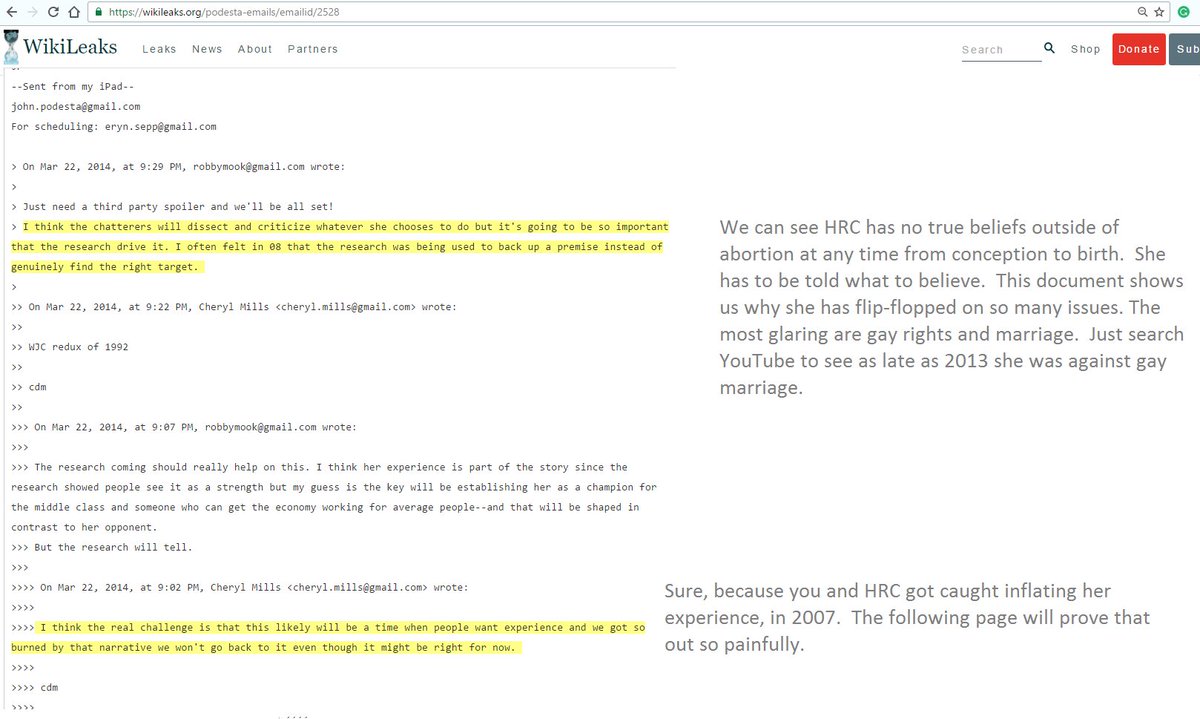Visit the Shop link
This screenshot has height=719, width=1200.
1085,49
